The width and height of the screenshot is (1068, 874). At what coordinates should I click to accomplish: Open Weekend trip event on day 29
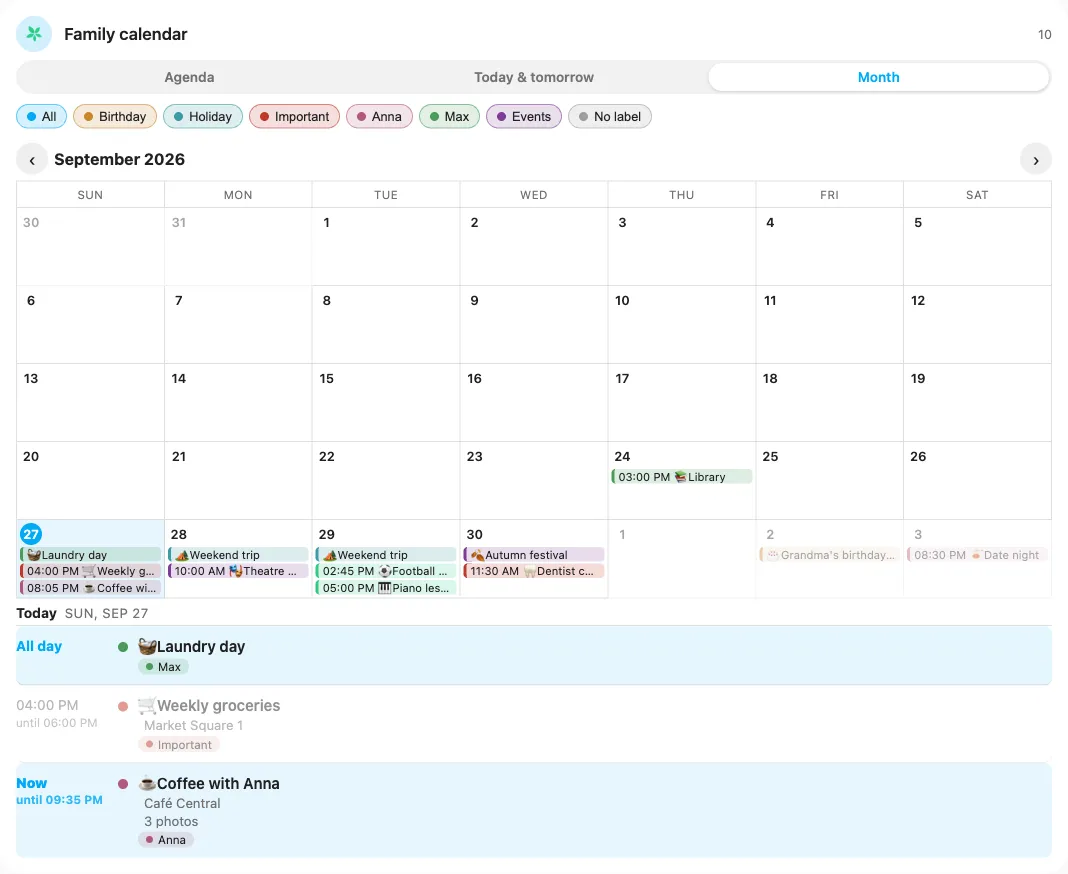386,555
